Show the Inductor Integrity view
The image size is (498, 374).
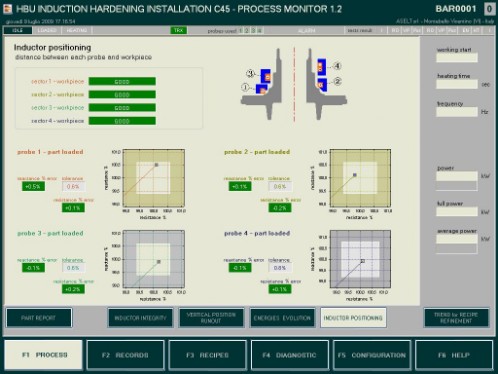tap(140, 318)
